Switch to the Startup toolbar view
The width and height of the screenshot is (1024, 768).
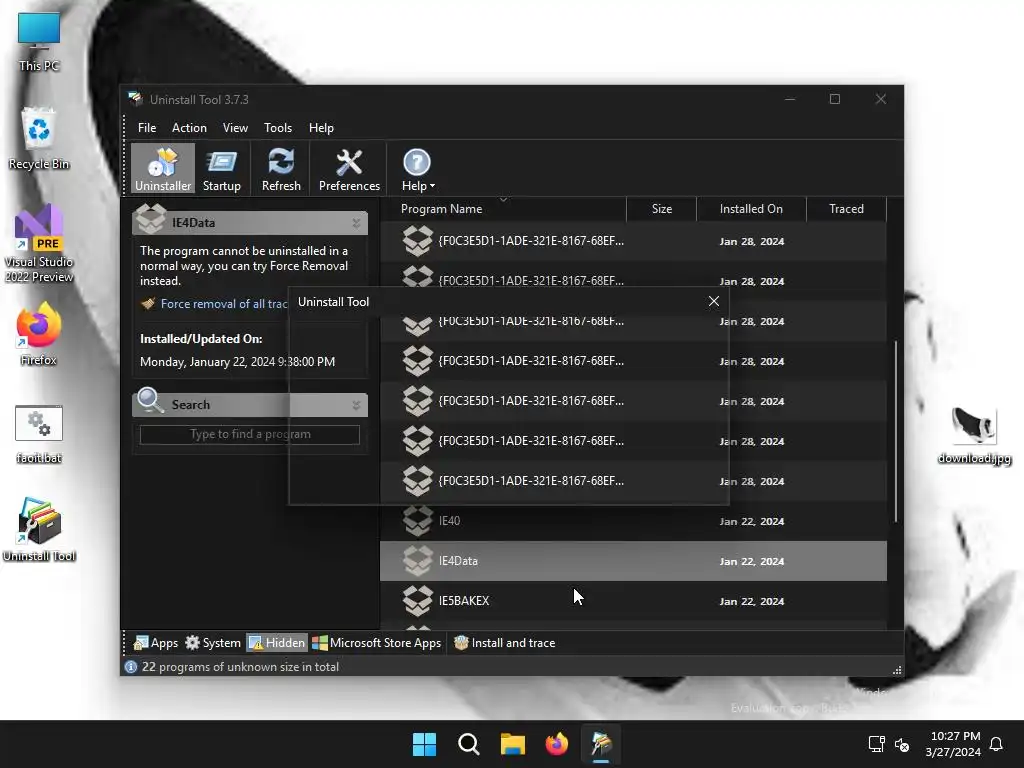[x=221, y=169]
